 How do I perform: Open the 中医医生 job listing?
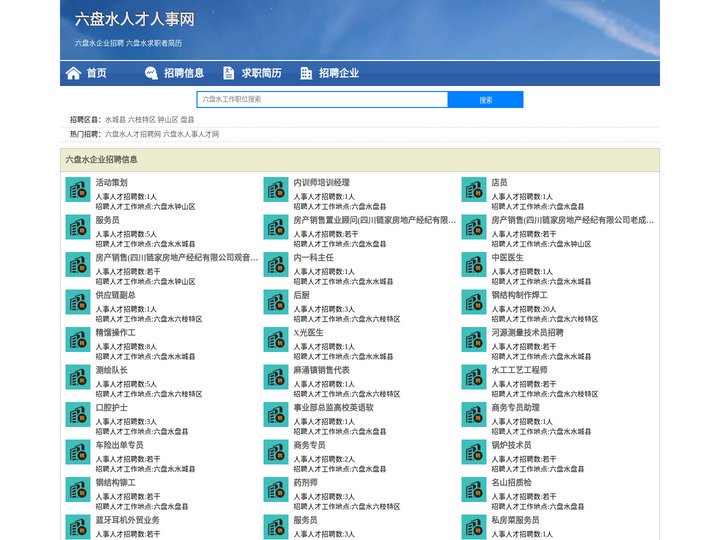tap(507, 258)
